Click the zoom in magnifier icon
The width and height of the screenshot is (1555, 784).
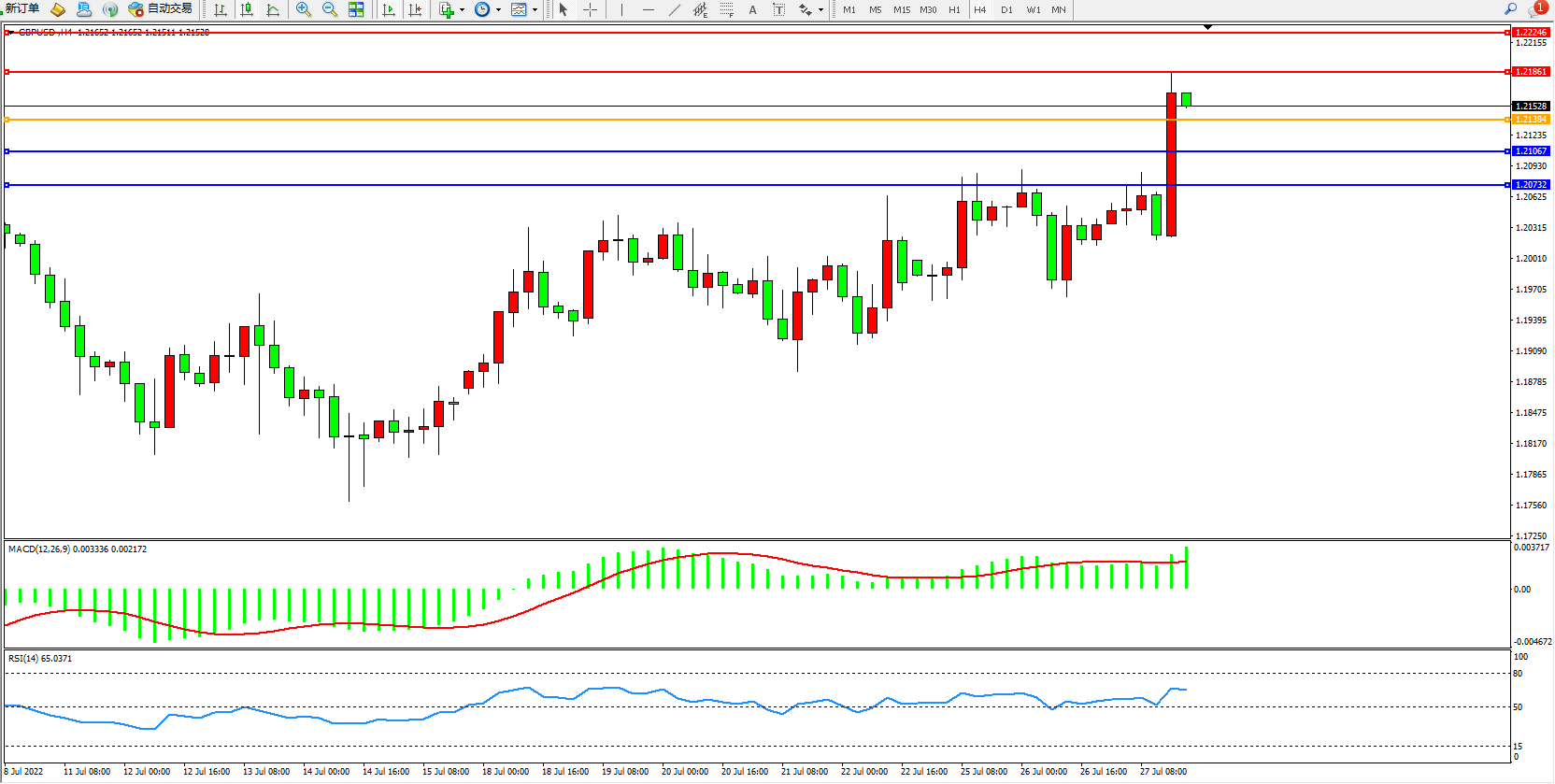pos(303,9)
